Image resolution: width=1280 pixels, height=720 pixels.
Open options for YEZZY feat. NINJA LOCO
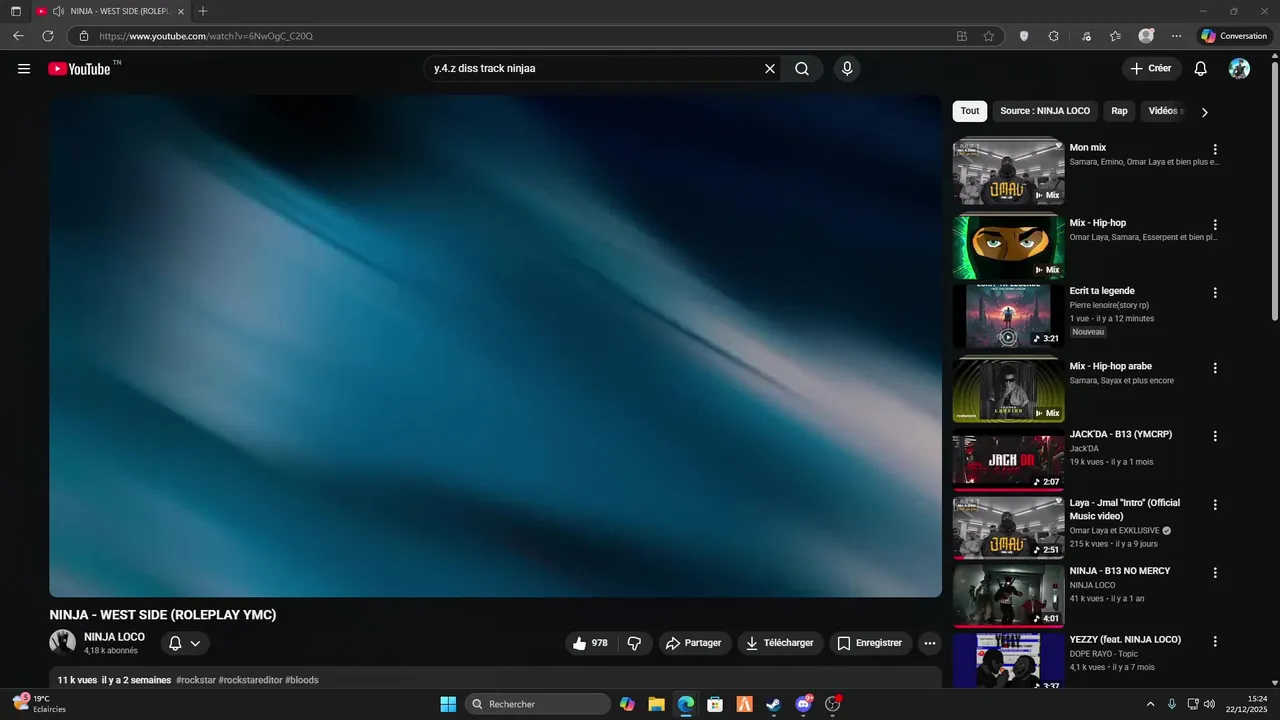1215,641
